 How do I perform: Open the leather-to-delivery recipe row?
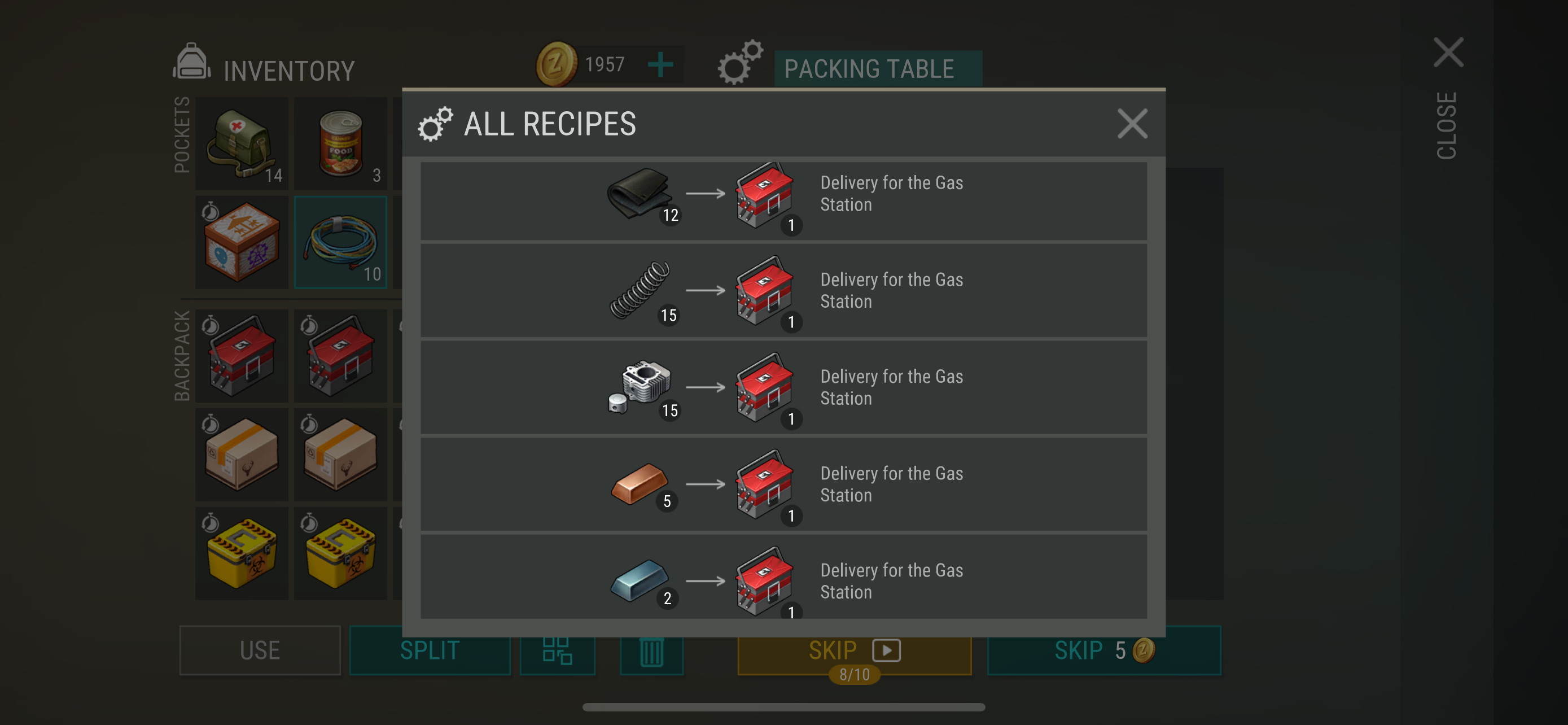coord(783,201)
